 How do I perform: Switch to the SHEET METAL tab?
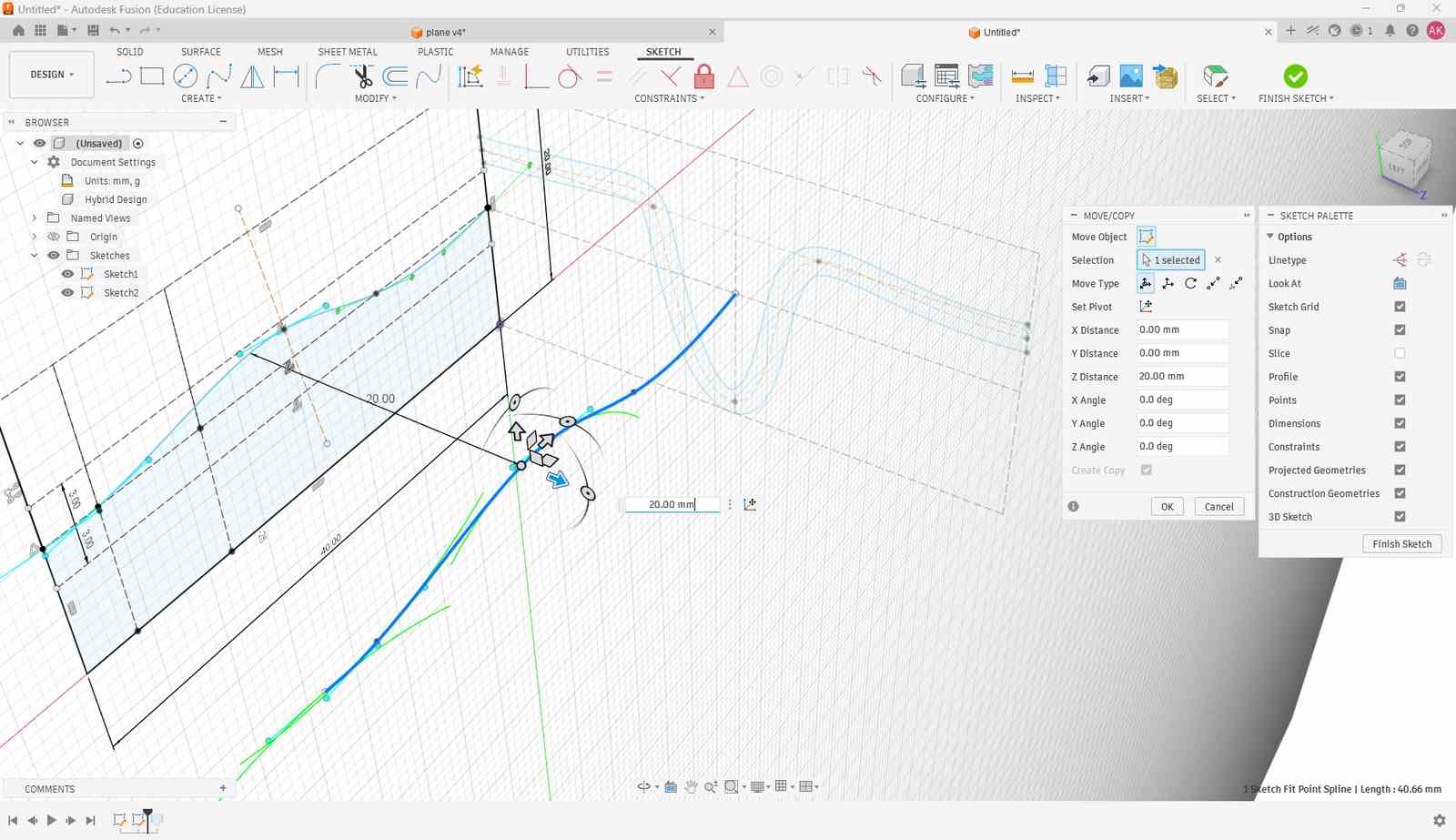pyautogui.click(x=348, y=52)
